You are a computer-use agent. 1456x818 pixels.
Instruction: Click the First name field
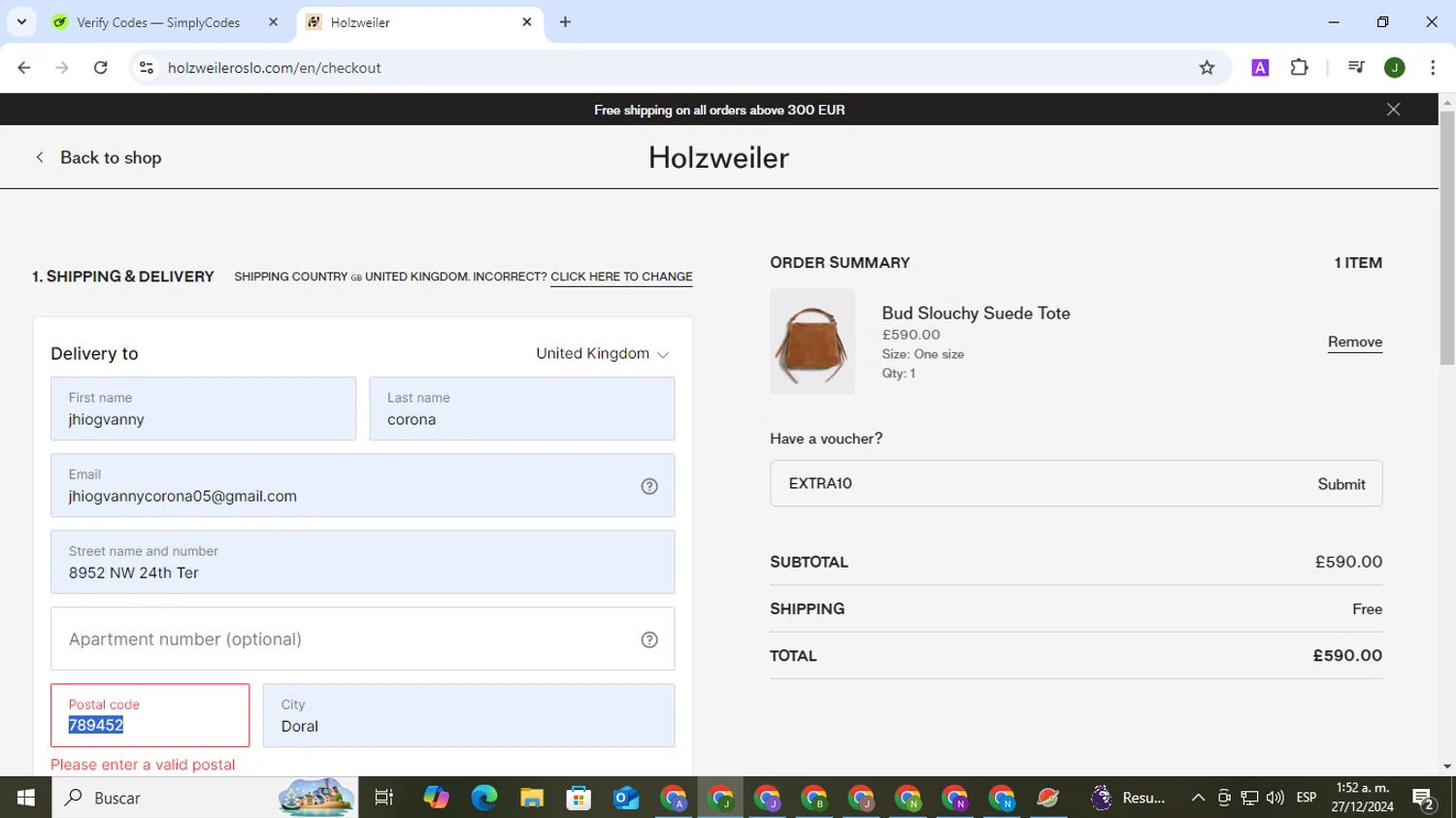point(203,409)
